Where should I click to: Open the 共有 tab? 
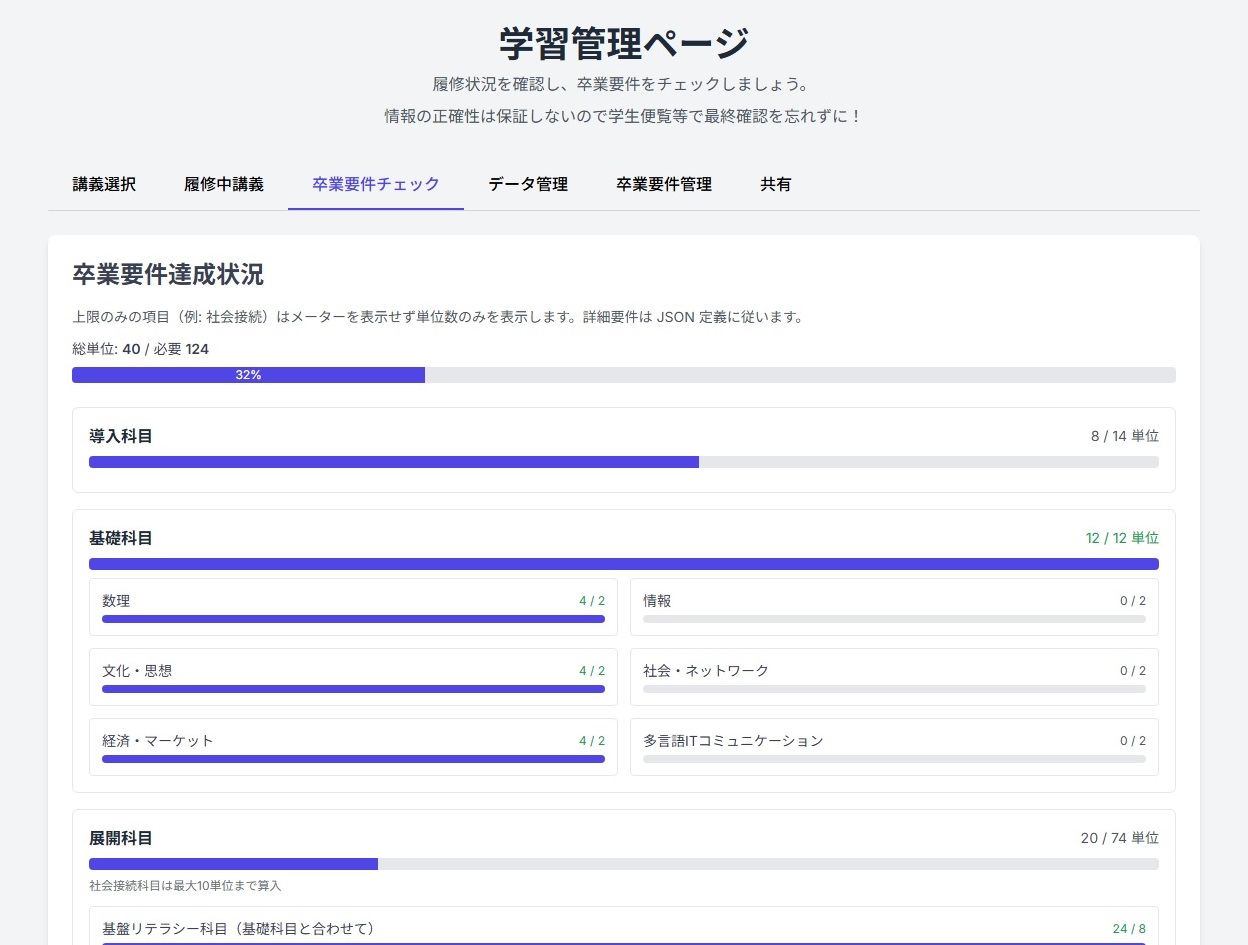pos(776,184)
